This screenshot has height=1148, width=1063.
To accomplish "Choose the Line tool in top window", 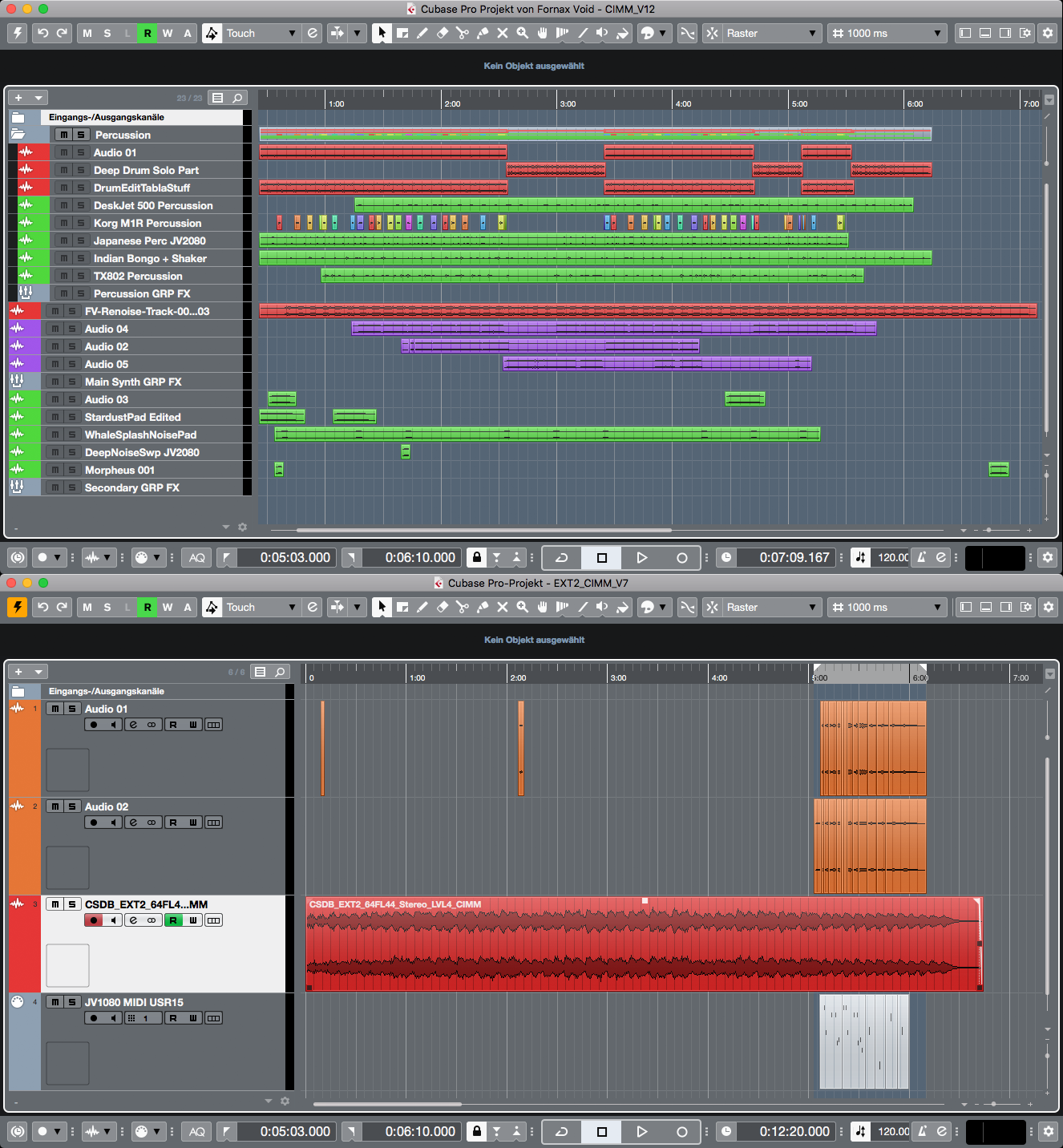I will [583, 33].
